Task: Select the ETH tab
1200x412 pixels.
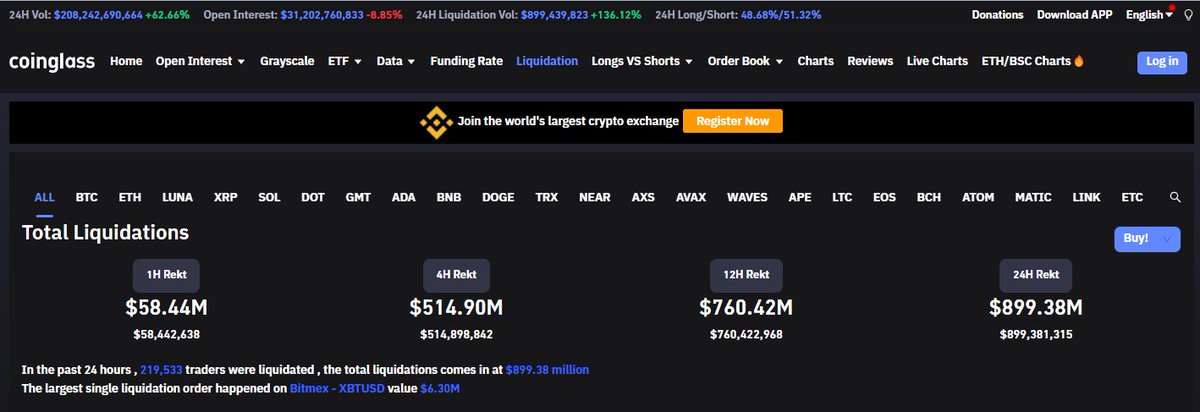Action: [130, 198]
